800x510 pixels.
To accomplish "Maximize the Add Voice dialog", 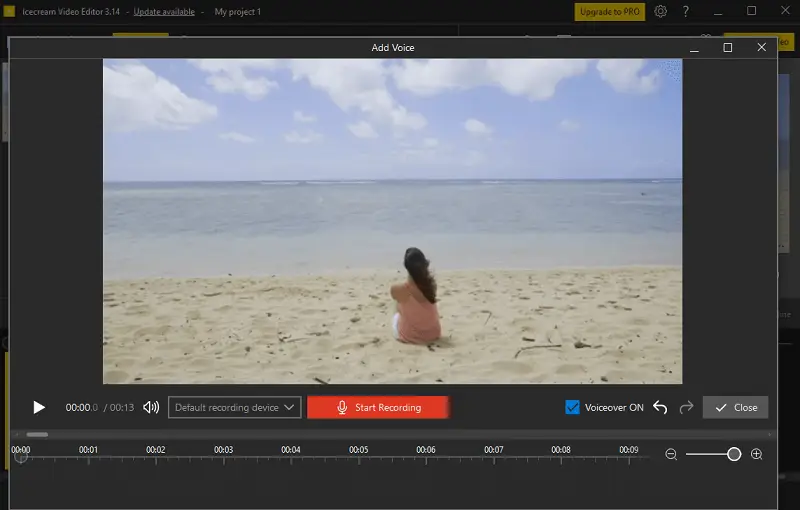I will (728, 47).
